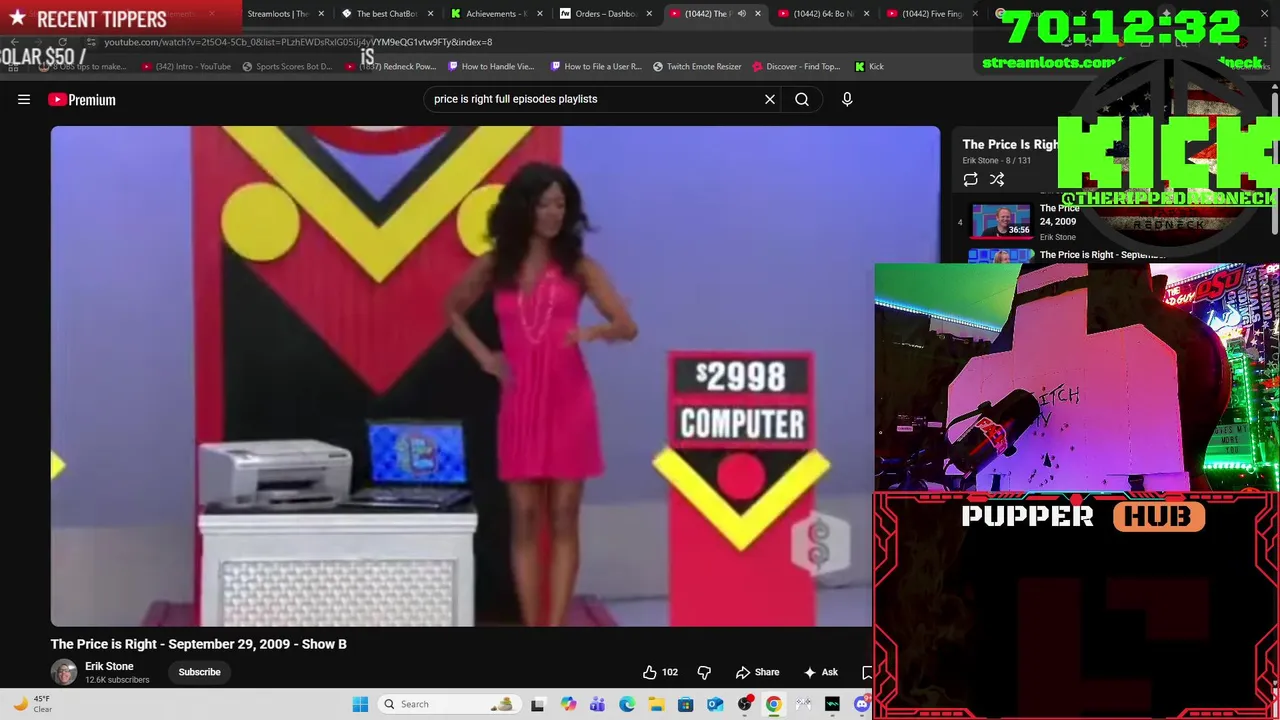
Task: Switch to Google Chrome in taskbar
Action: click(x=774, y=704)
